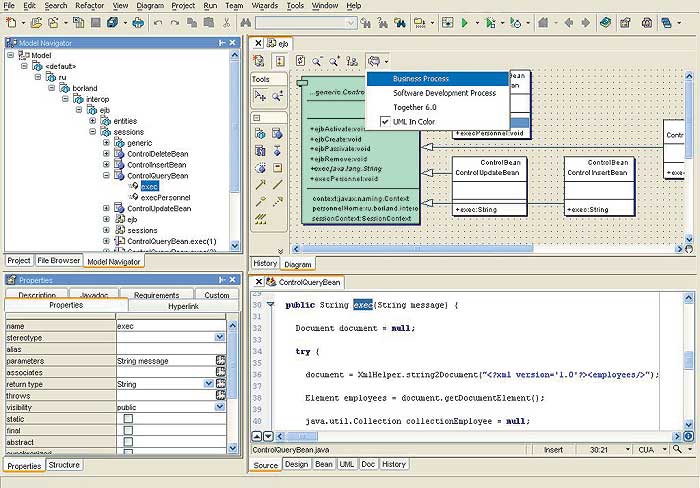700x488 pixels.
Task: Click the Print icon in main toolbar
Action: tap(138, 22)
